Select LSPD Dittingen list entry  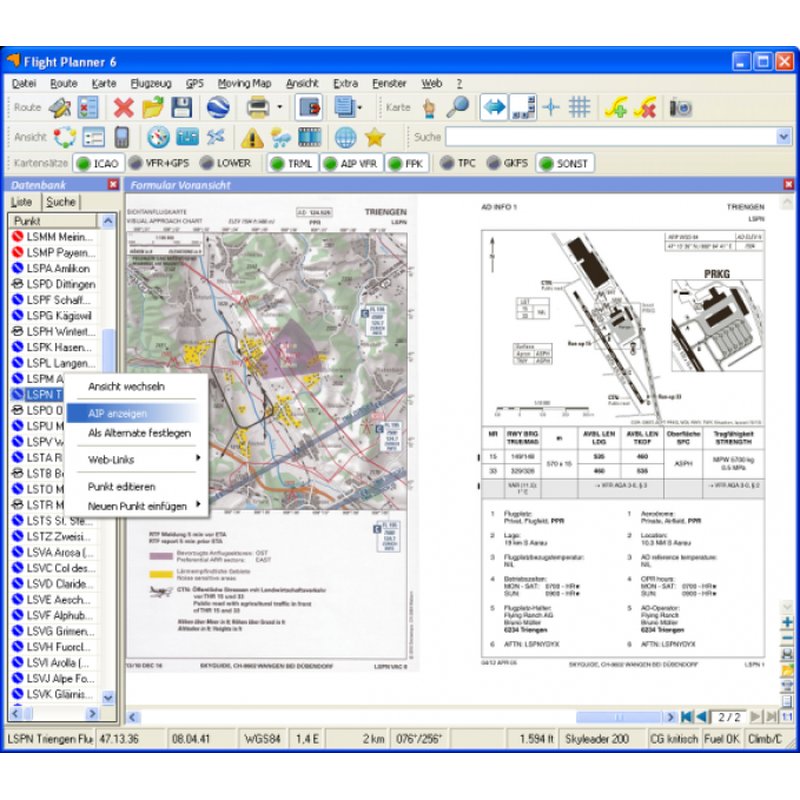(x=54, y=284)
